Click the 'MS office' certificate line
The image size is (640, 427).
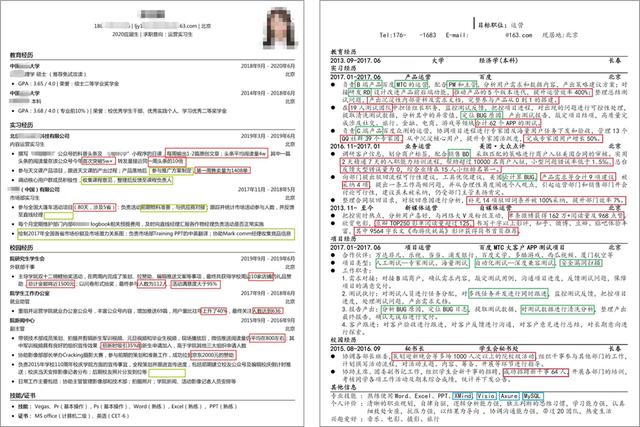(x=73, y=416)
